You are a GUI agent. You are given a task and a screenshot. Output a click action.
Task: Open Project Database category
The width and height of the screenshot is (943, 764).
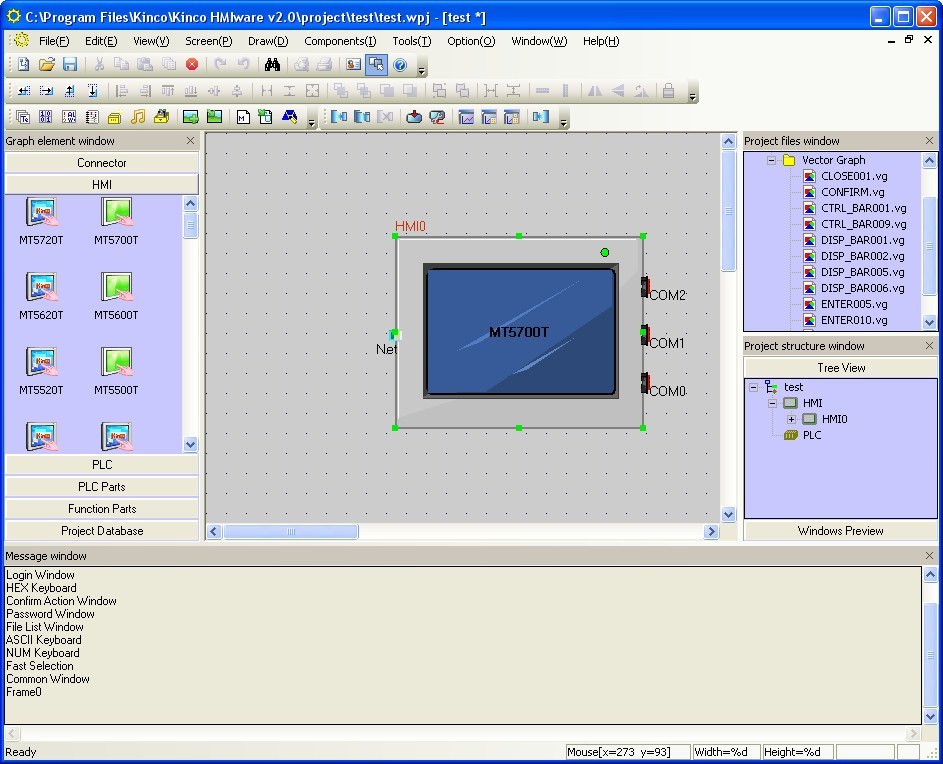click(x=102, y=531)
